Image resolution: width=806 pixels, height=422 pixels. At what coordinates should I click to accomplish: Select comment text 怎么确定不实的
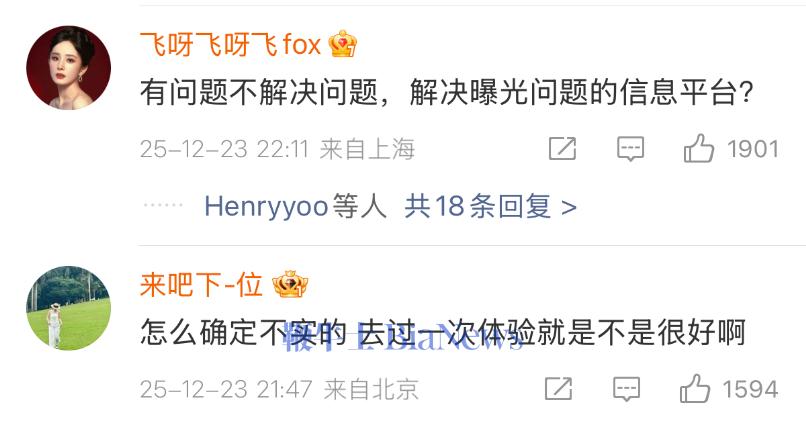[x=243, y=332]
